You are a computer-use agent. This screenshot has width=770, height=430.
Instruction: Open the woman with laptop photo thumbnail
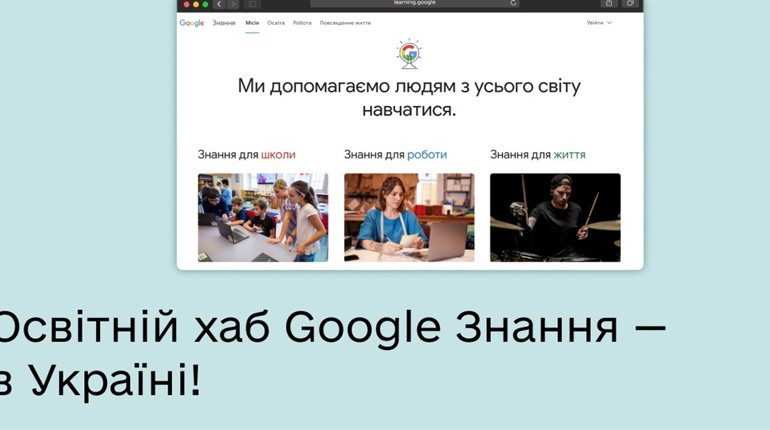point(409,217)
